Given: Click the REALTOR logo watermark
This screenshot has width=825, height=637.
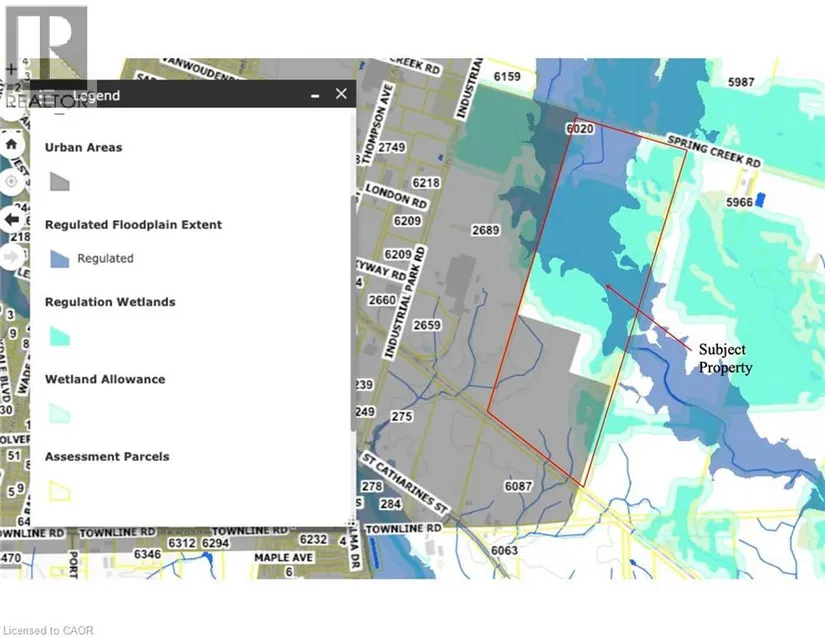Looking at the screenshot, I should click(x=45, y=55).
